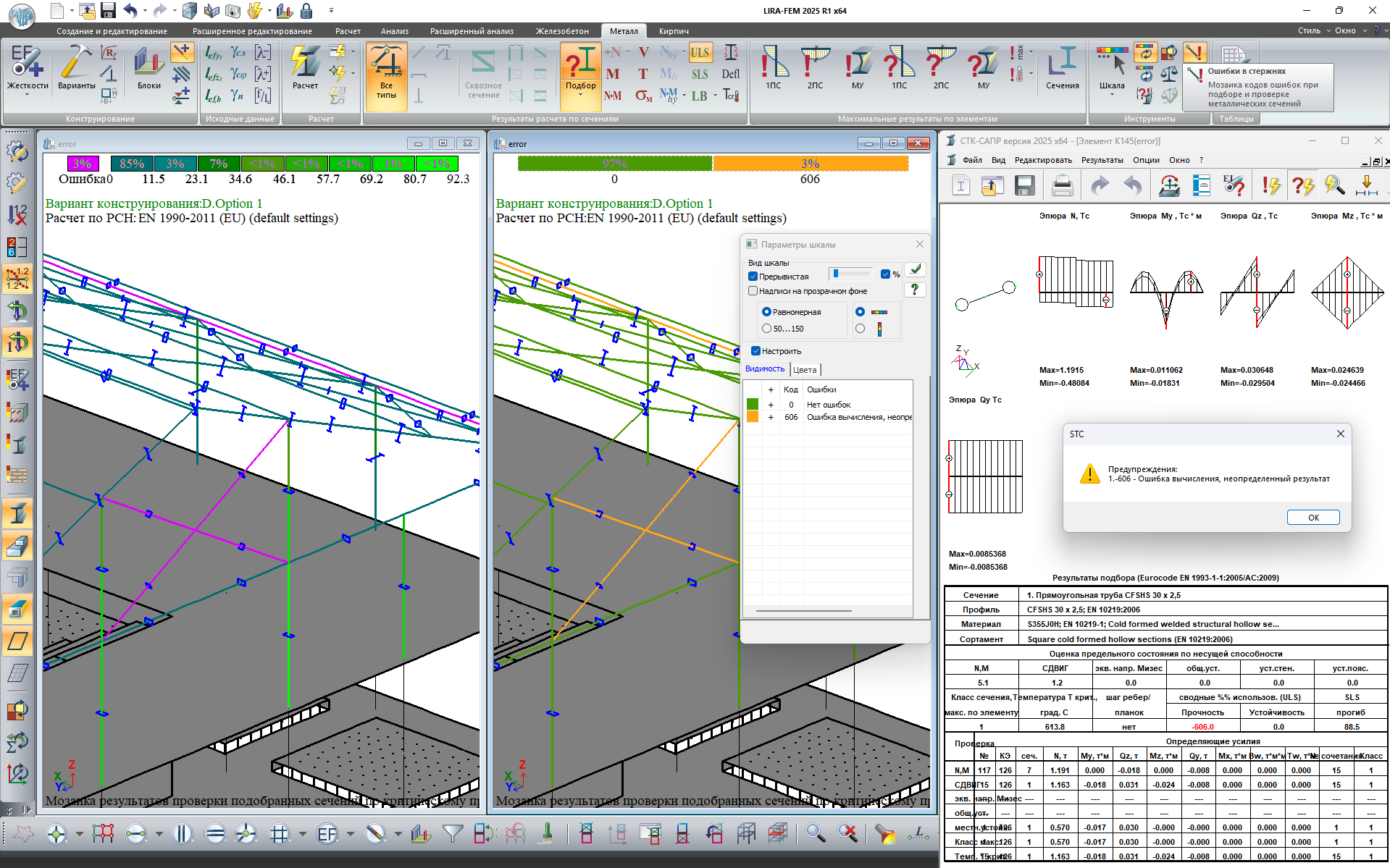
Task: Expand the Подбор dropdown arrow
Action: 580,95
